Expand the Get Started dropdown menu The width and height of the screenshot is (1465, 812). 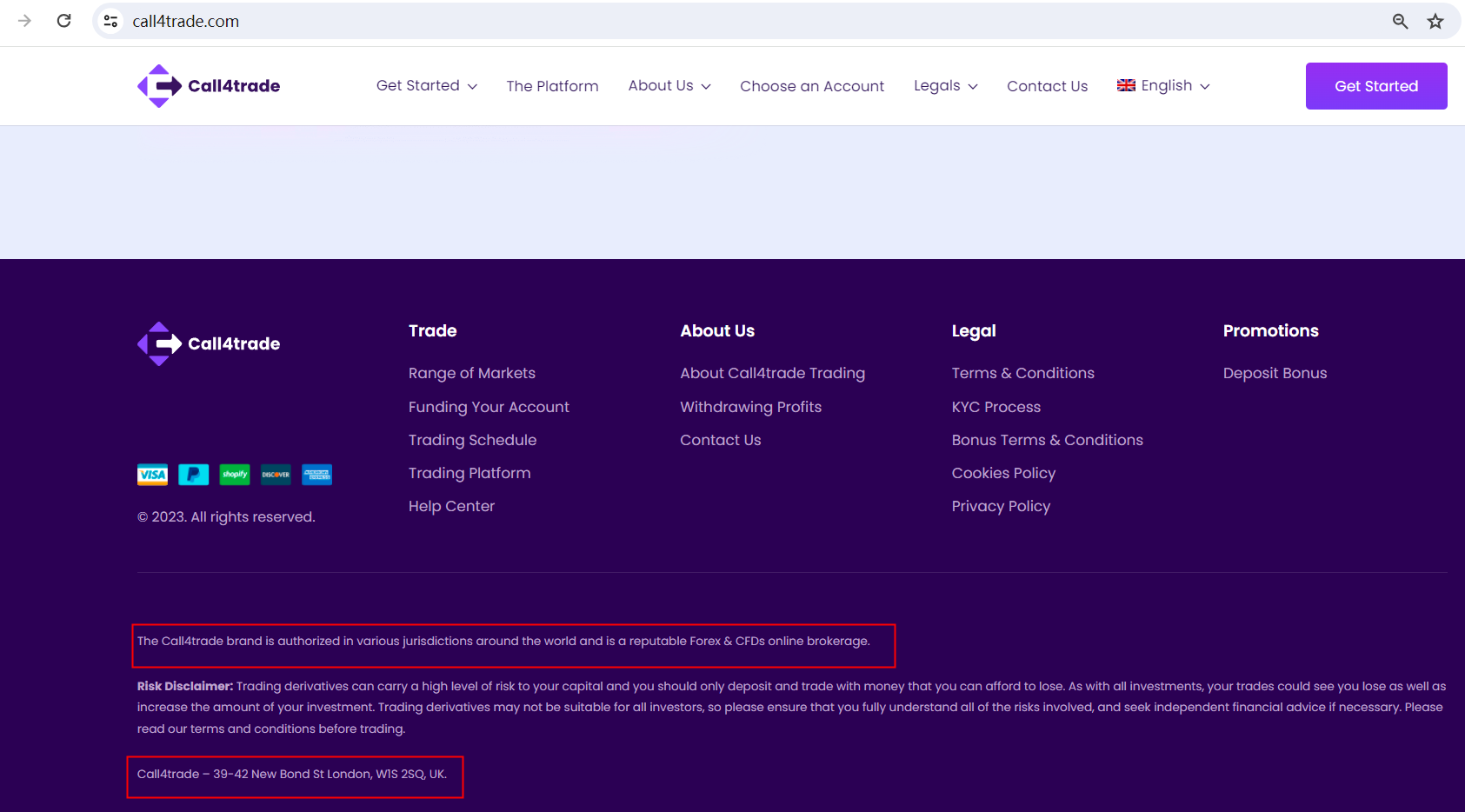[426, 86]
